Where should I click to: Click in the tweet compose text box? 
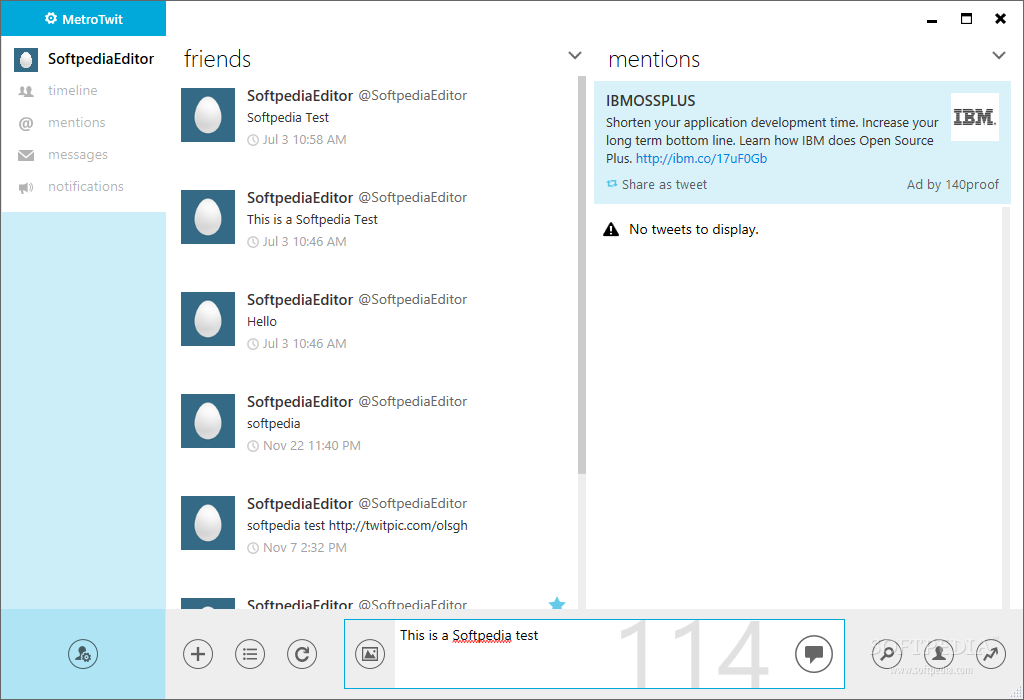coord(593,654)
